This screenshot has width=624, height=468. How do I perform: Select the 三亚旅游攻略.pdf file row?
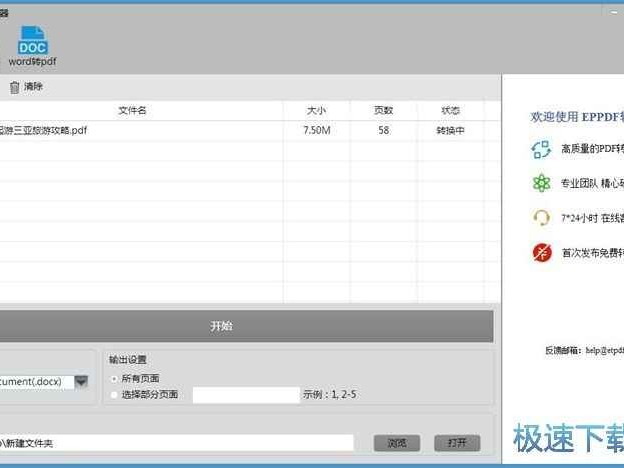click(140, 131)
